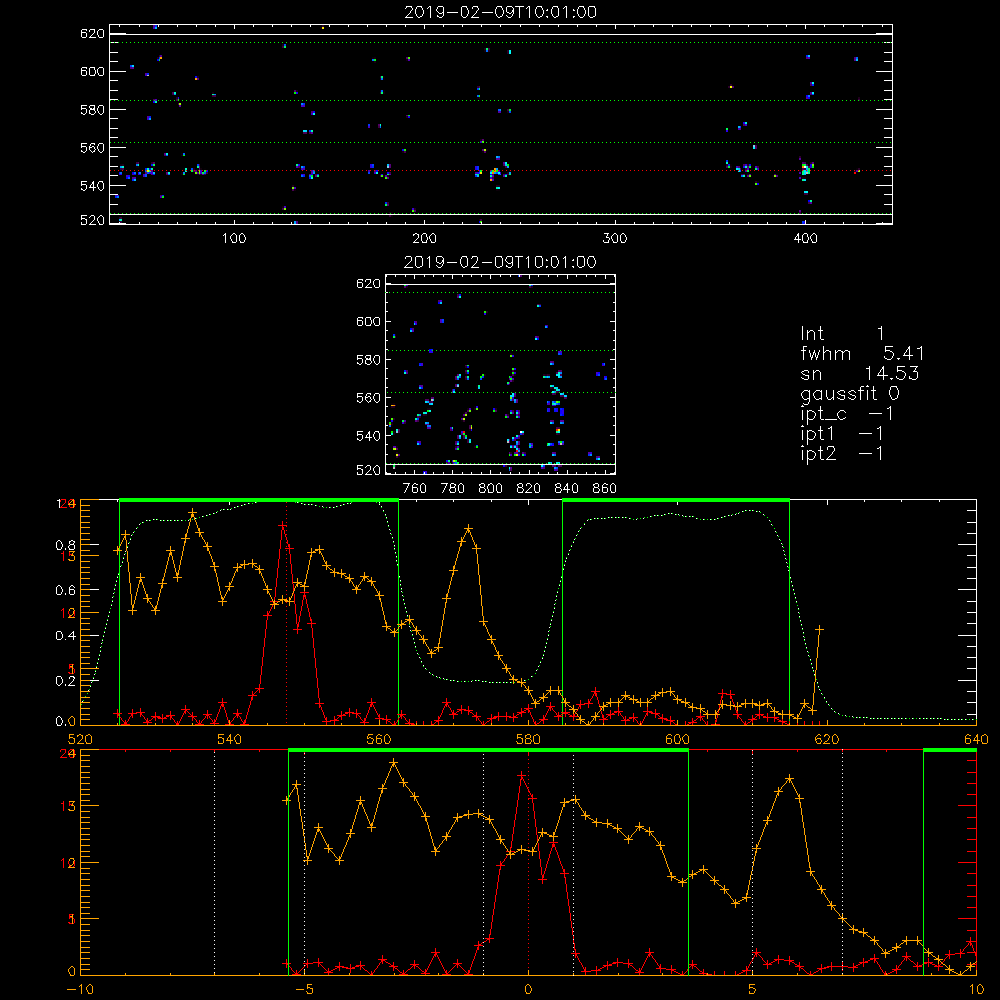Viewport: 1000px width, 1000px height.
Task: Click the -10 x-axis label on bottom plot
Action: pyautogui.click(x=80, y=989)
